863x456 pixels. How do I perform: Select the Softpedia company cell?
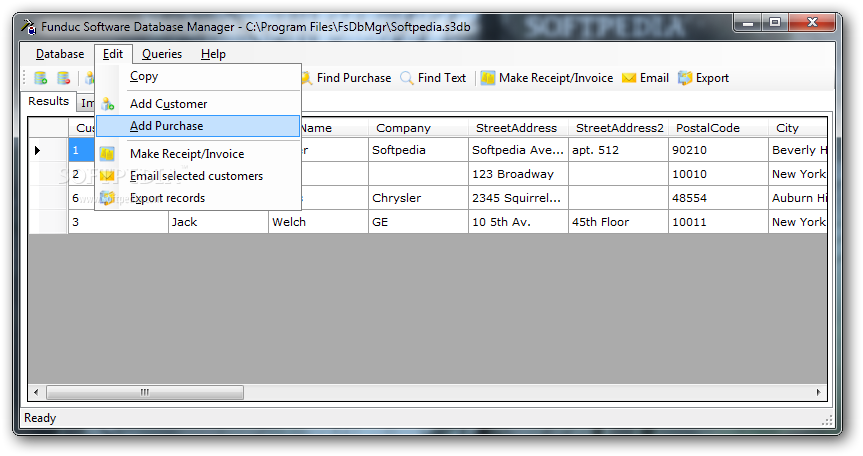pos(418,150)
